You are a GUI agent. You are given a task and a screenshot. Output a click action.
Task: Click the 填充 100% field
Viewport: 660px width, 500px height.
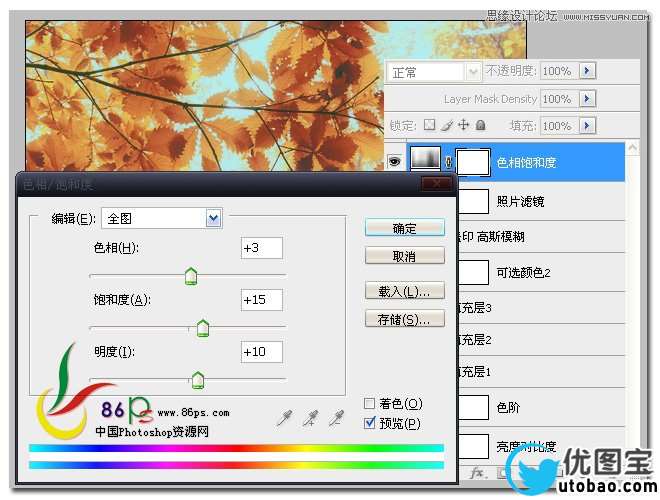(559, 126)
